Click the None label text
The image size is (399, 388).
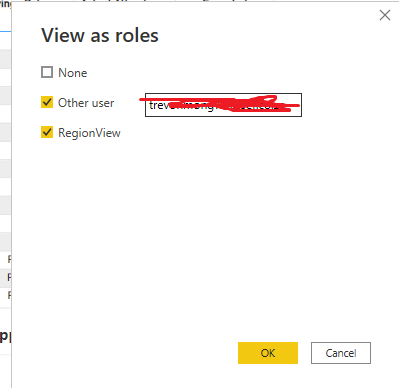click(x=73, y=73)
